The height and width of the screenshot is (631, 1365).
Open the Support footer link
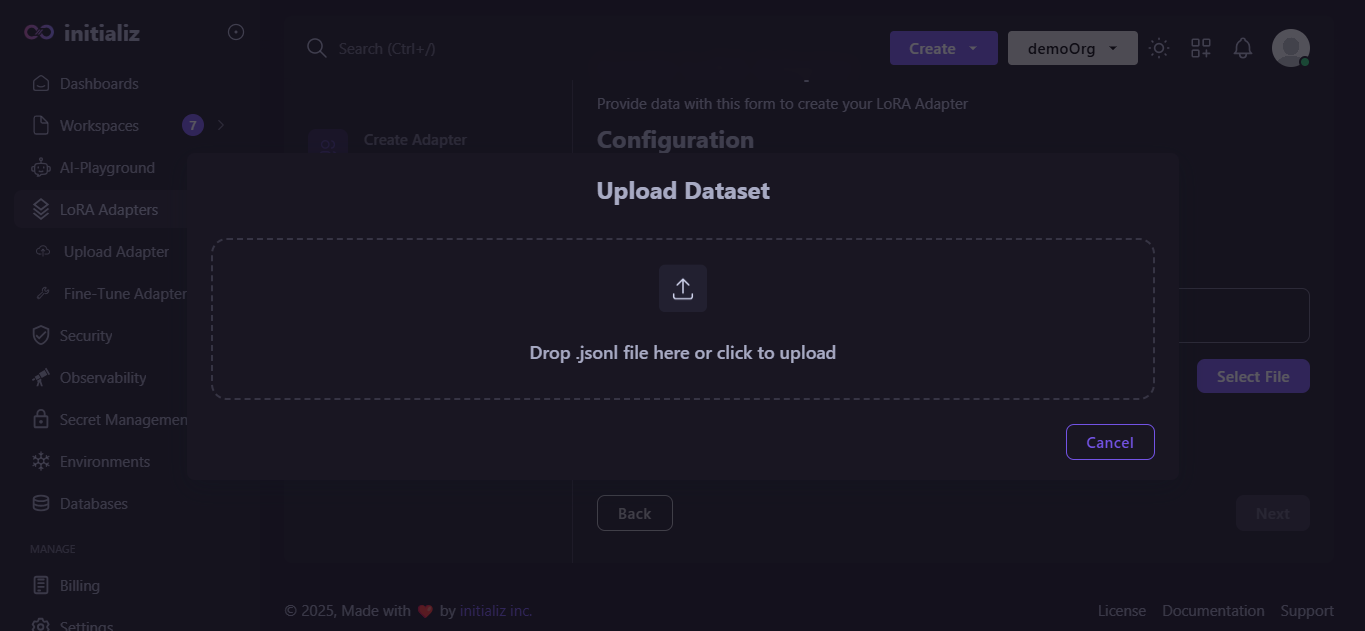(1307, 610)
